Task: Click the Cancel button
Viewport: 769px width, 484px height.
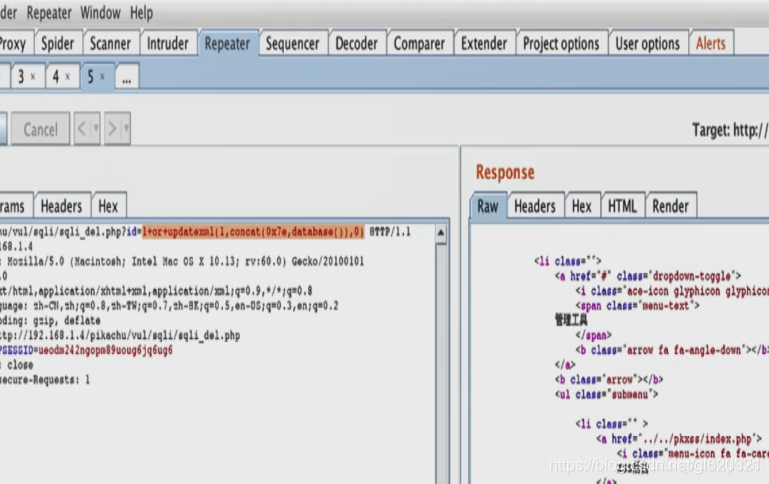Action: (x=41, y=129)
